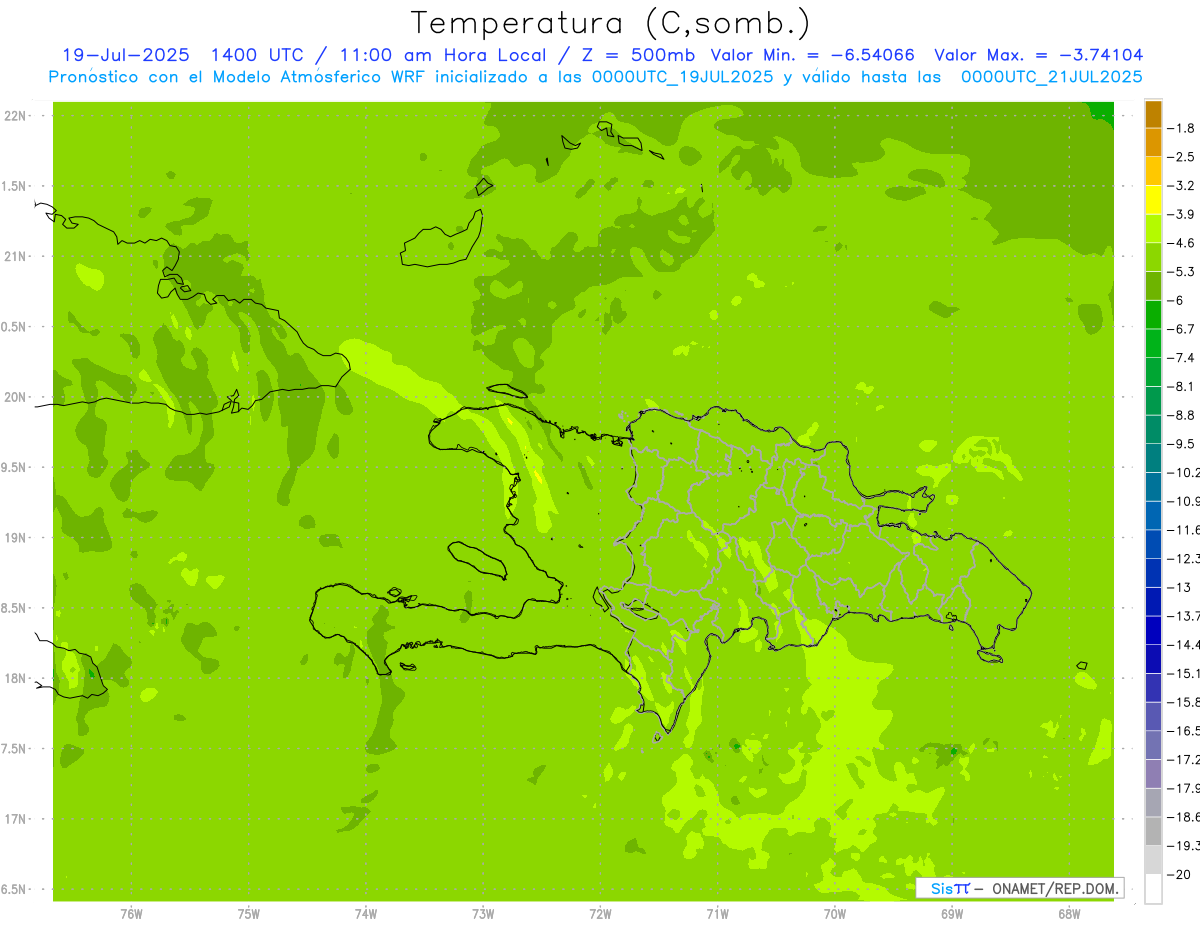Pick the dark orange swatch above -1.8
Viewport: 1200px width, 927px height.
(1153, 114)
